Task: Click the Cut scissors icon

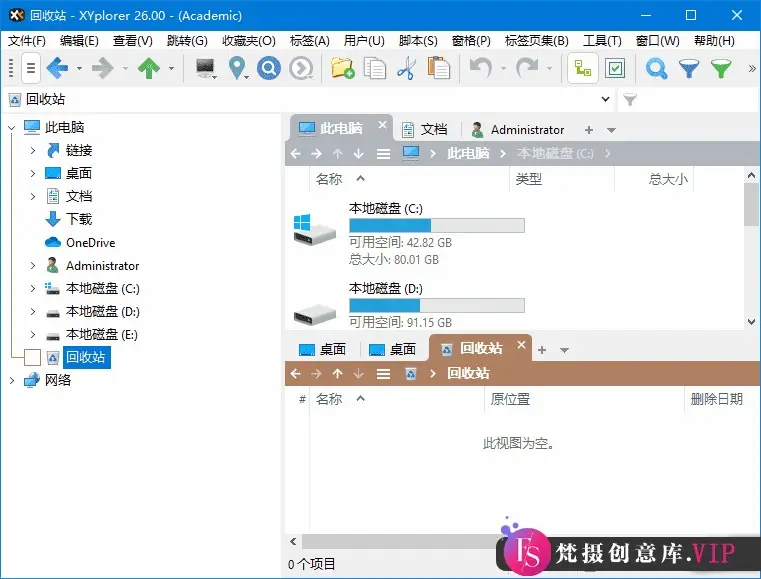Action: click(x=407, y=68)
